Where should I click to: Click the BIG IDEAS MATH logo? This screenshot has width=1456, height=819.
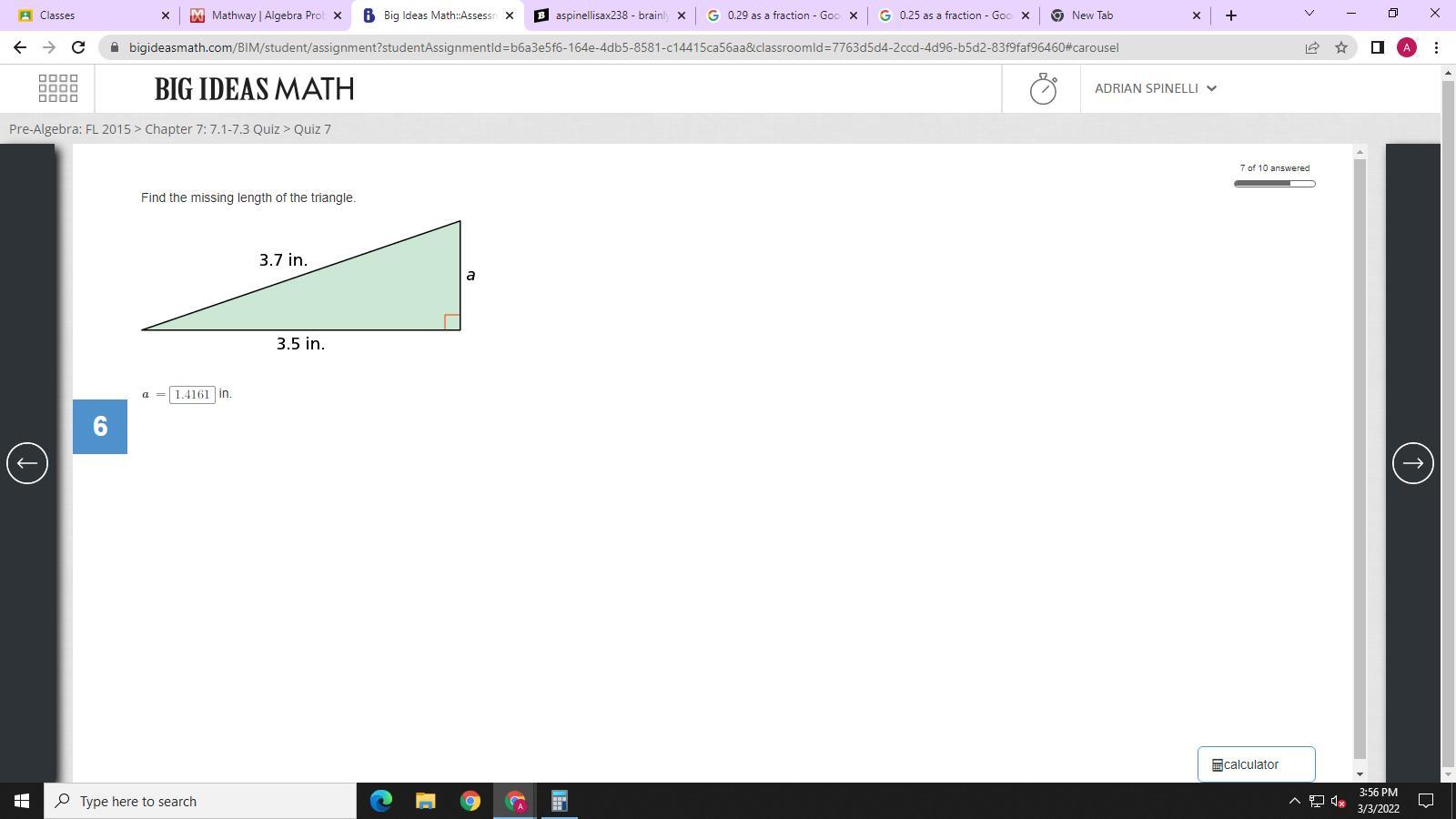(x=254, y=89)
